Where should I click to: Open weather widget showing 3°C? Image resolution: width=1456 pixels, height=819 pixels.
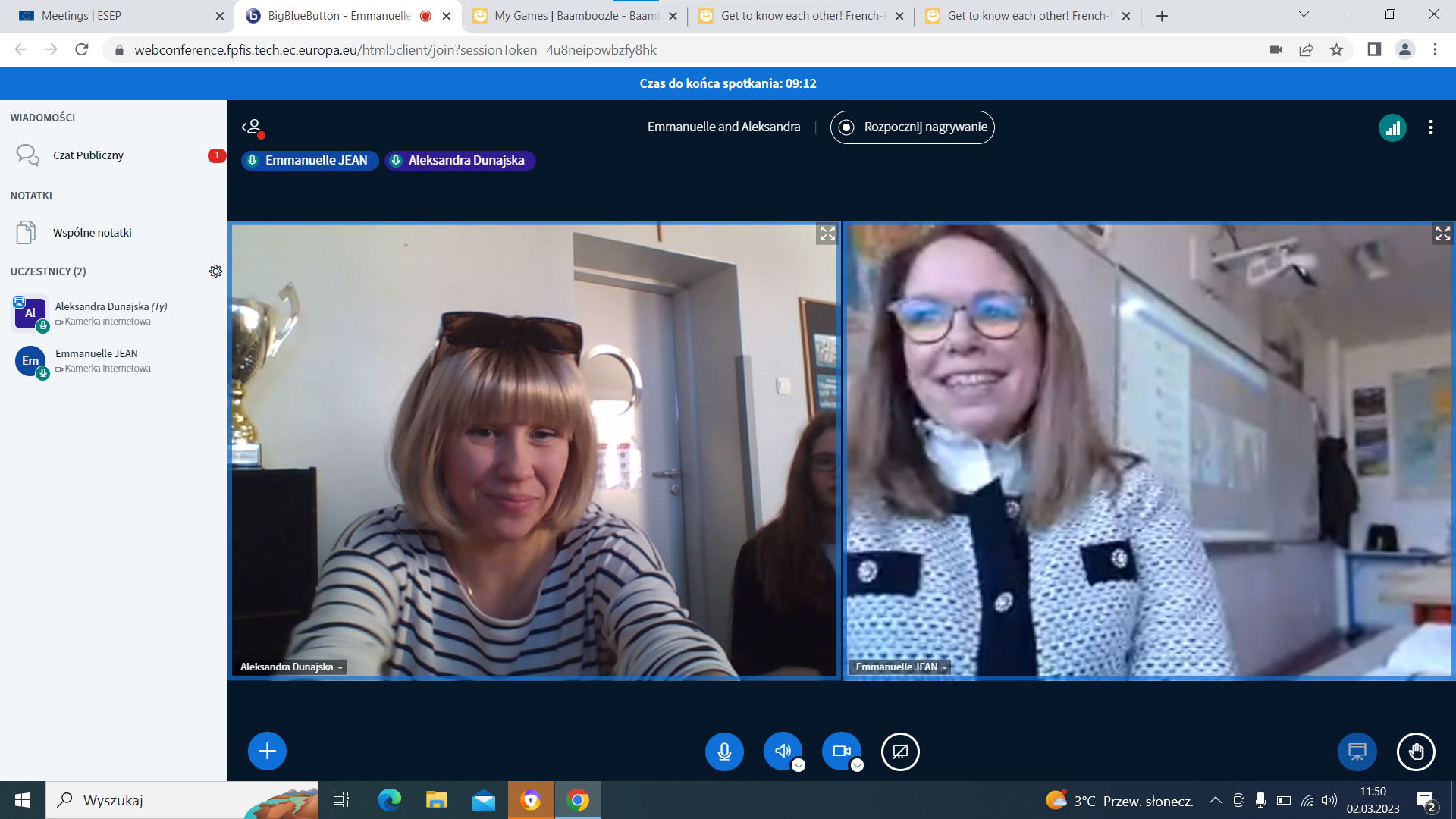pos(1119,801)
